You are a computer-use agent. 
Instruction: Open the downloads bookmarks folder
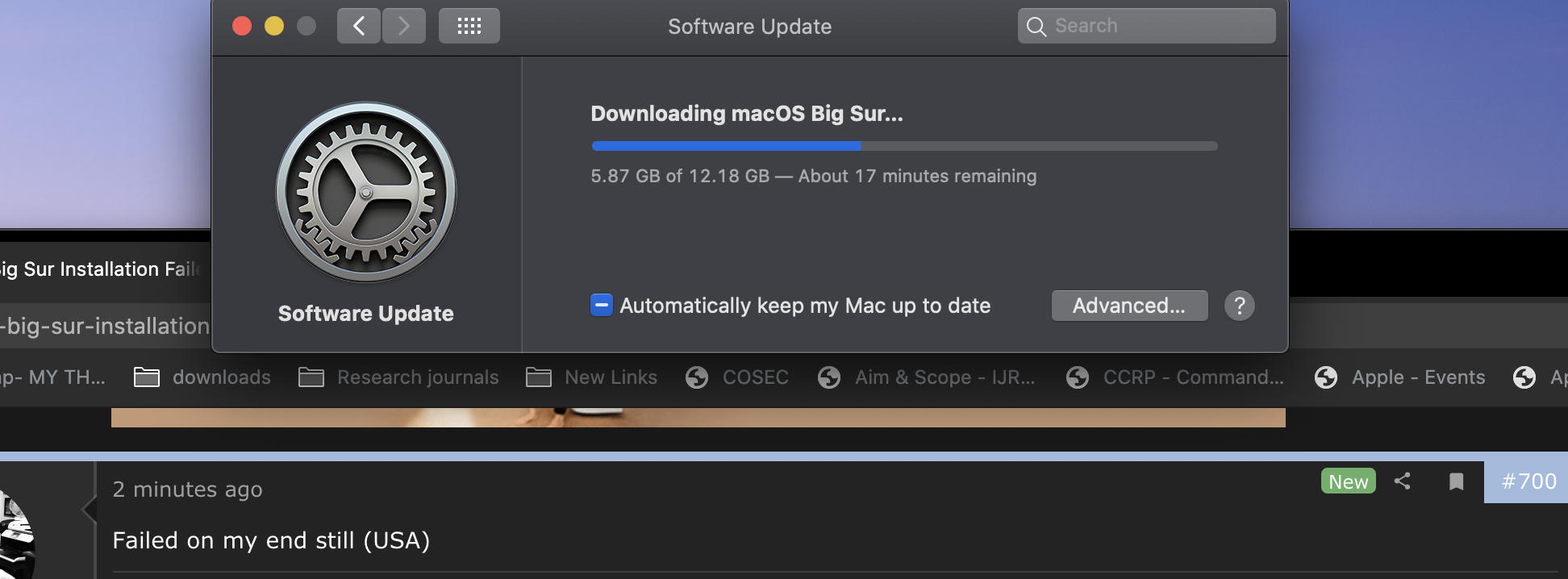(x=202, y=377)
